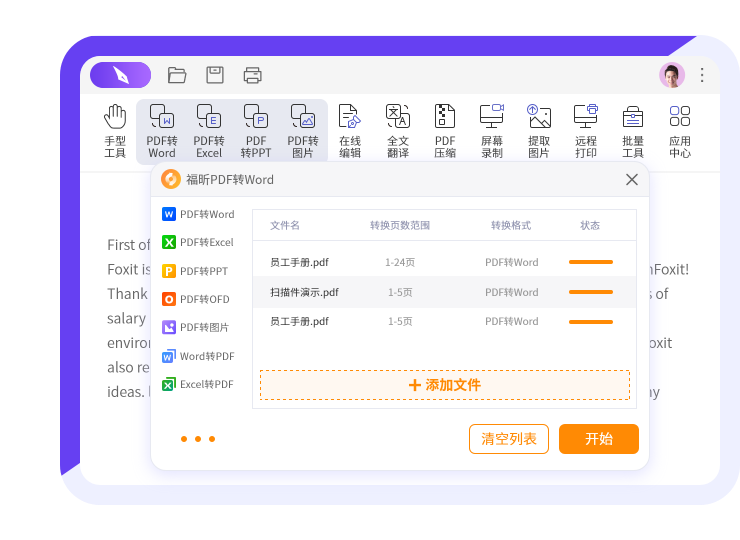Click the purple pen logo button
This screenshot has width=740, height=540.
(121, 75)
